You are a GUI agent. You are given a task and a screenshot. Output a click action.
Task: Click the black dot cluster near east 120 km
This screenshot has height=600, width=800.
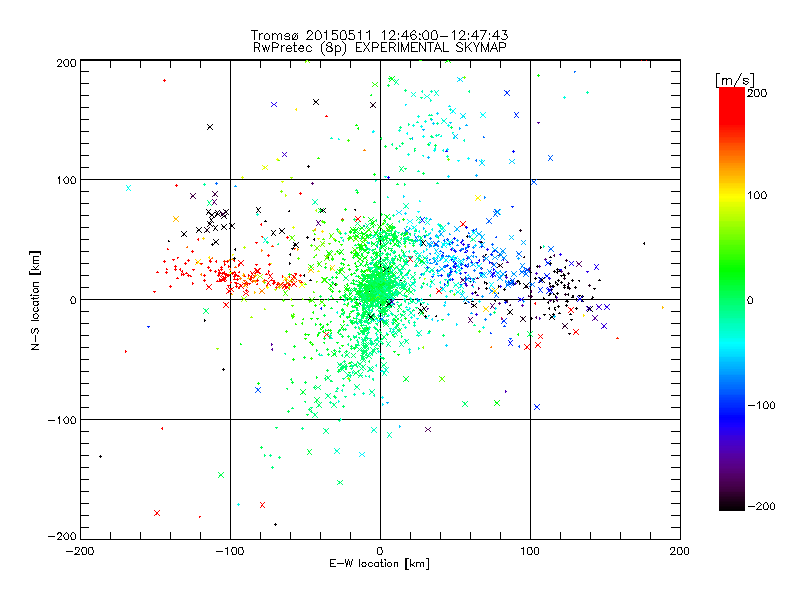(x=561, y=291)
